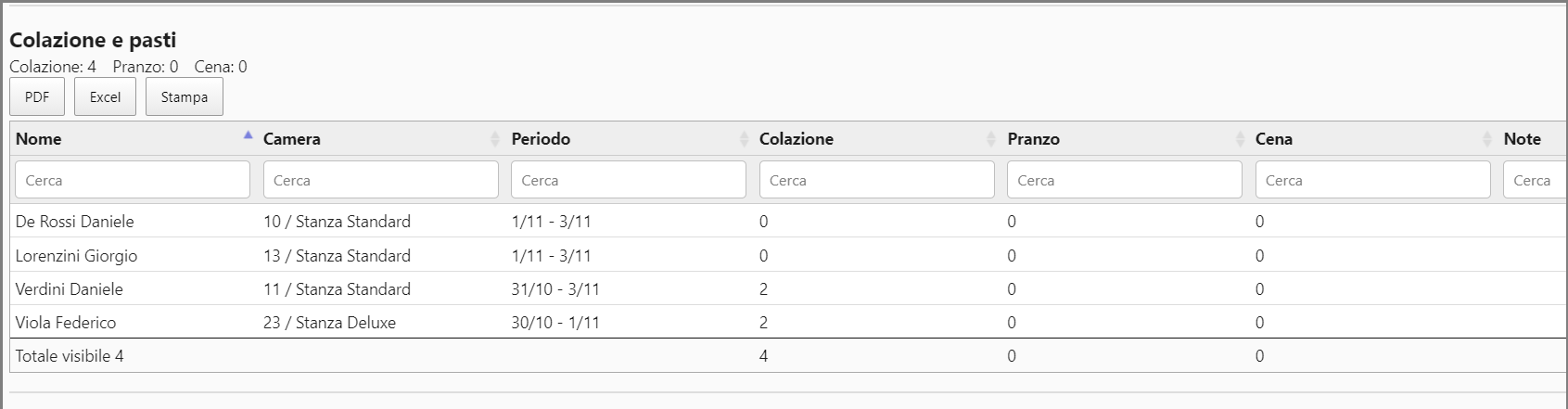Focus the Camera search field
The height and width of the screenshot is (409, 1568).
[x=380, y=180]
